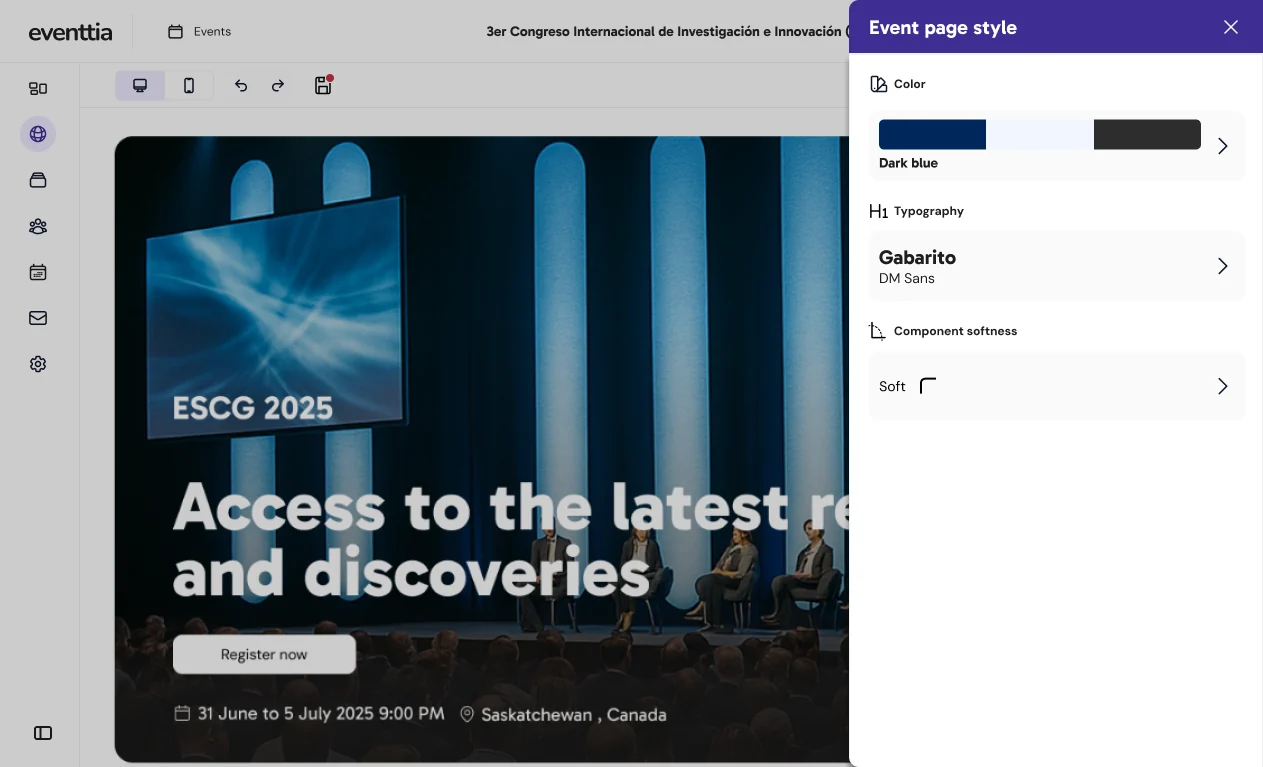Open the attendees people icon in sidebar
Image resolution: width=1263 pixels, height=767 pixels.
[x=38, y=226]
